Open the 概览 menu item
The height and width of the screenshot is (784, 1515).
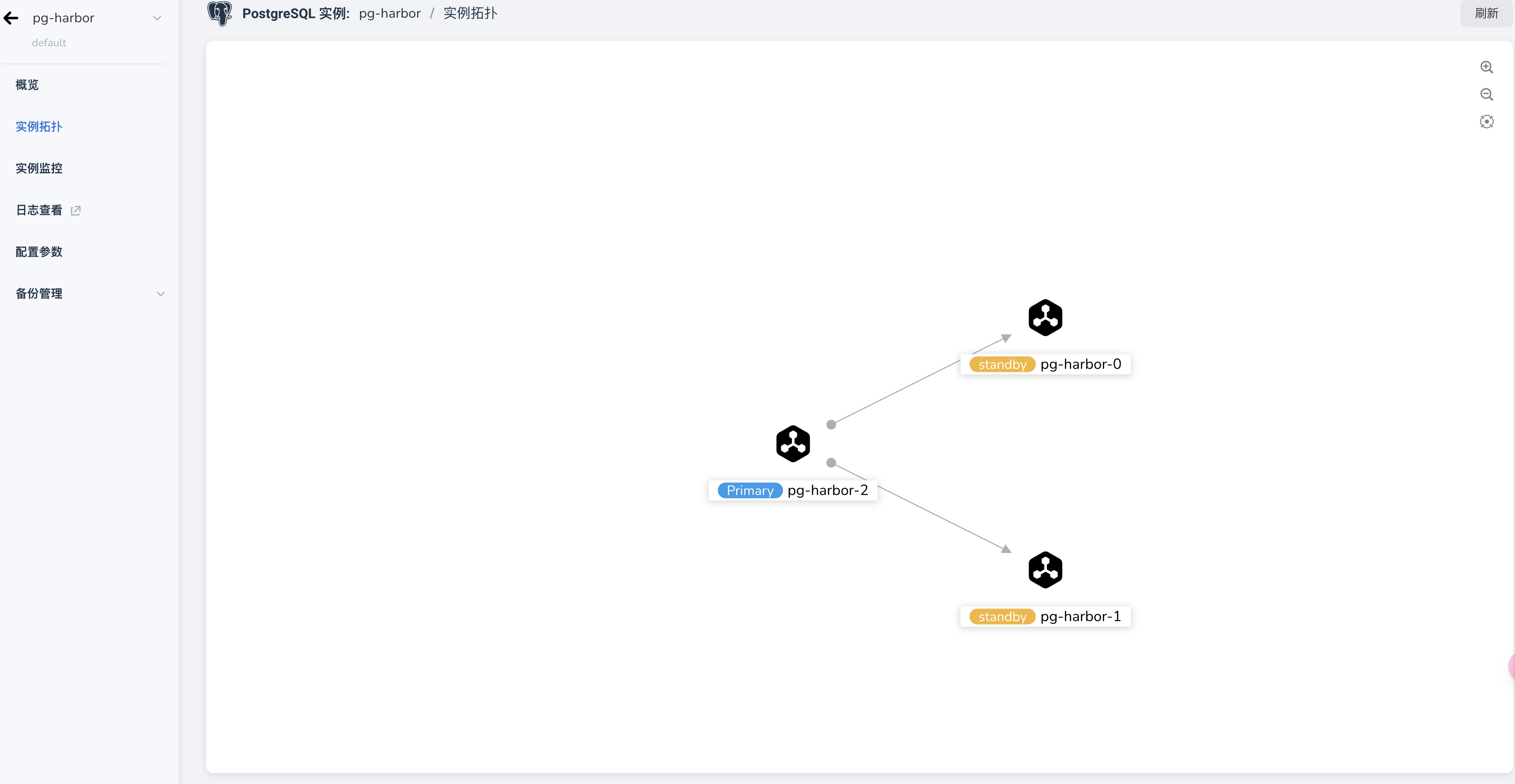(27, 85)
